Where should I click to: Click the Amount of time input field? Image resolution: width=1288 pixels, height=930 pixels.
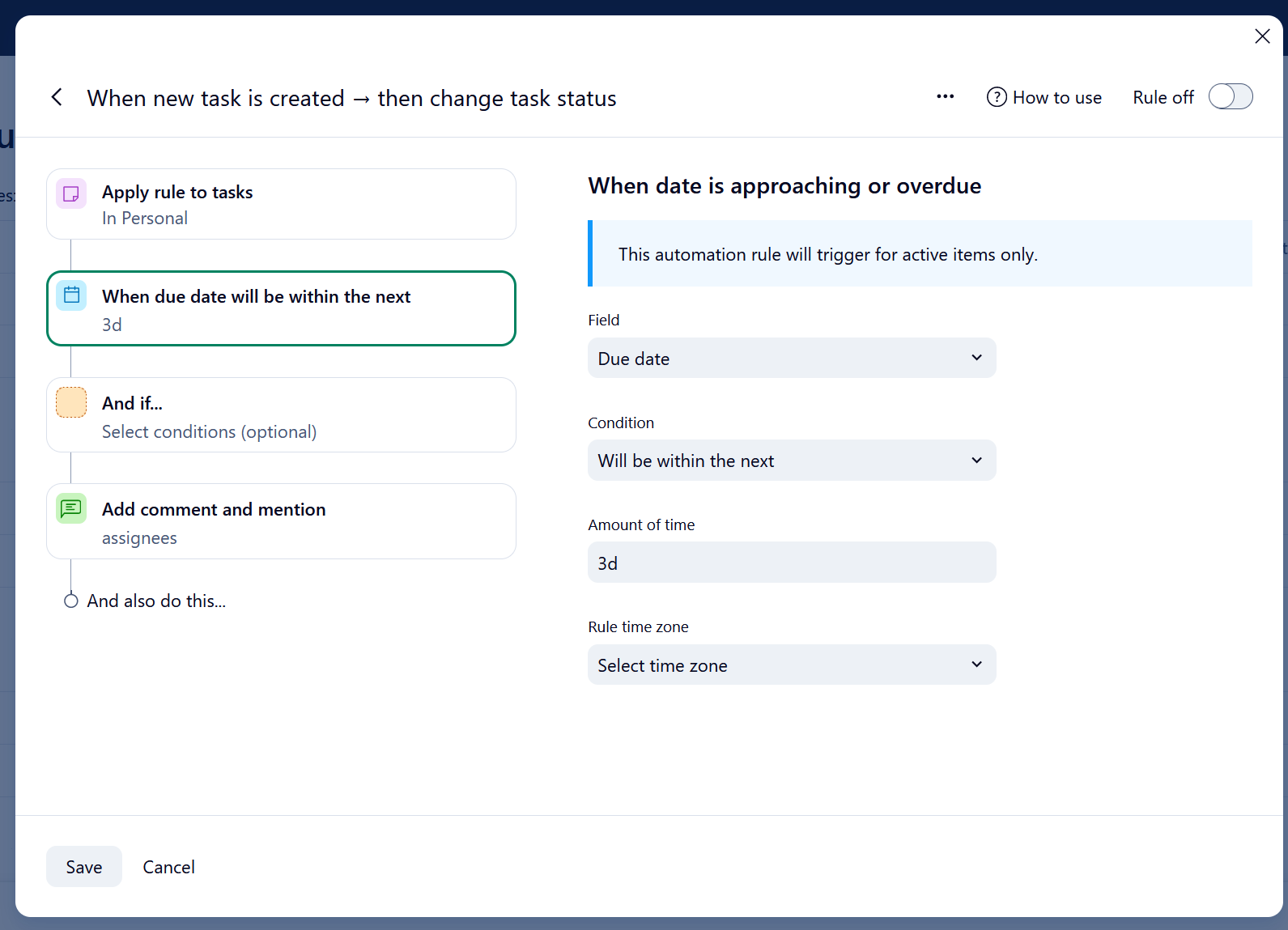tap(791, 563)
